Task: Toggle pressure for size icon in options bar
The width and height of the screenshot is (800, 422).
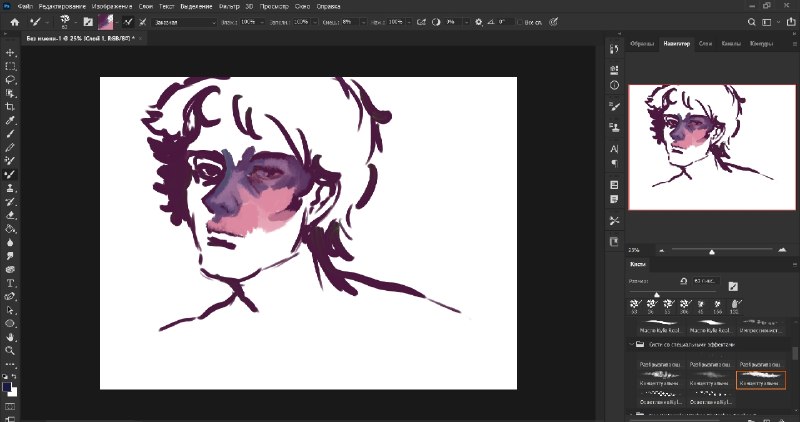Action: click(x=554, y=22)
